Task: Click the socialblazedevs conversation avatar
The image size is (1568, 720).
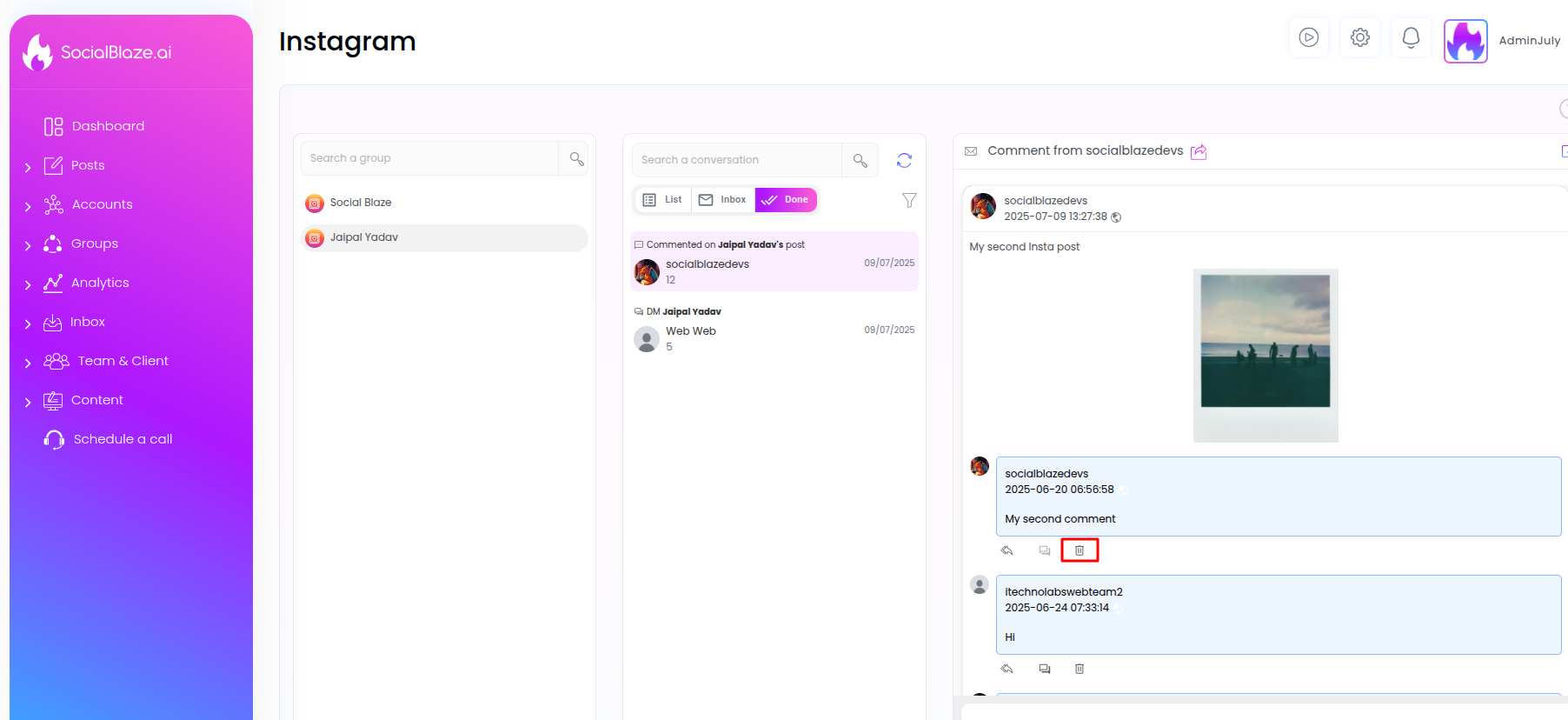Action: point(647,272)
